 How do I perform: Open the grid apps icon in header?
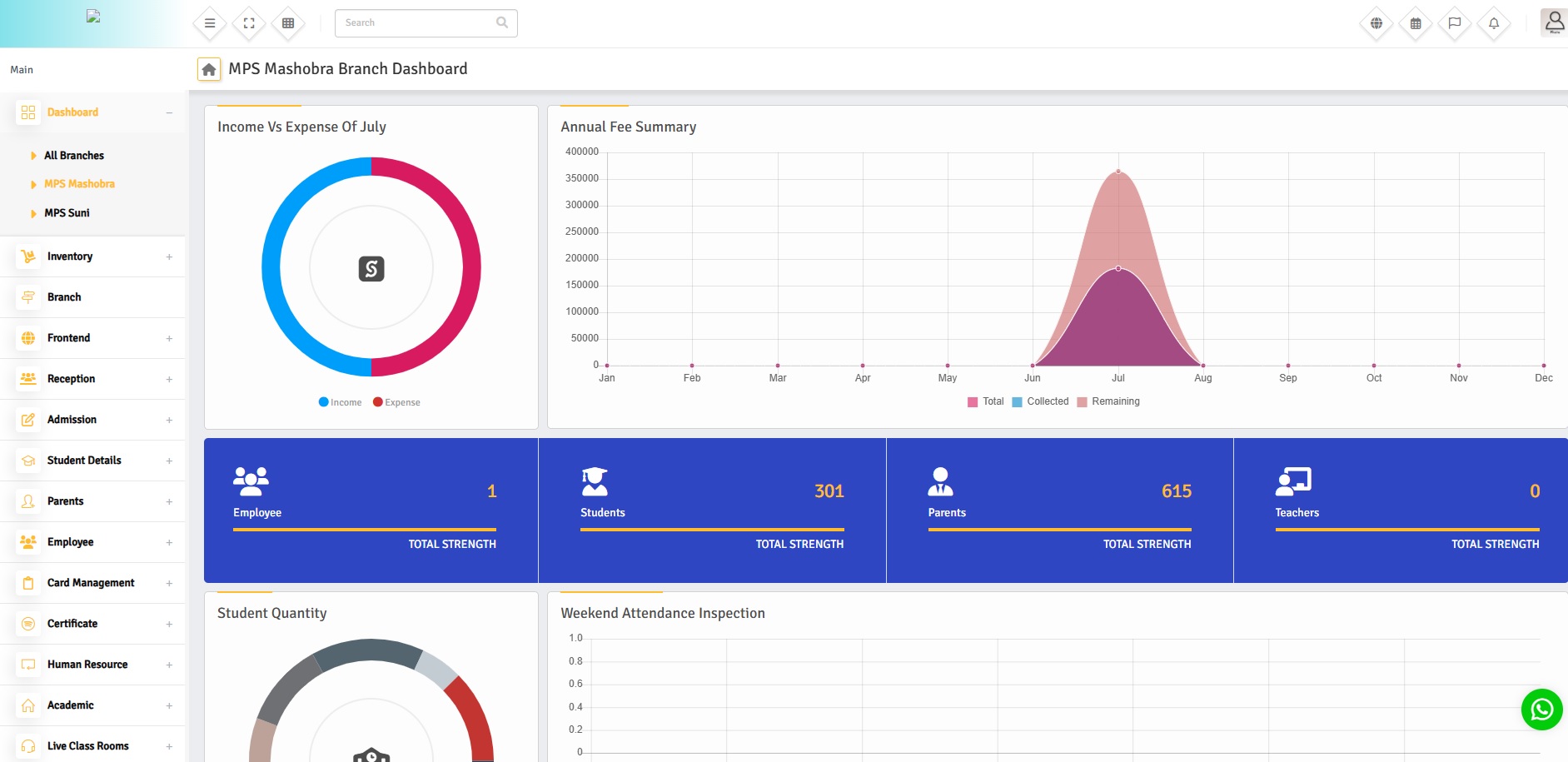coord(288,23)
